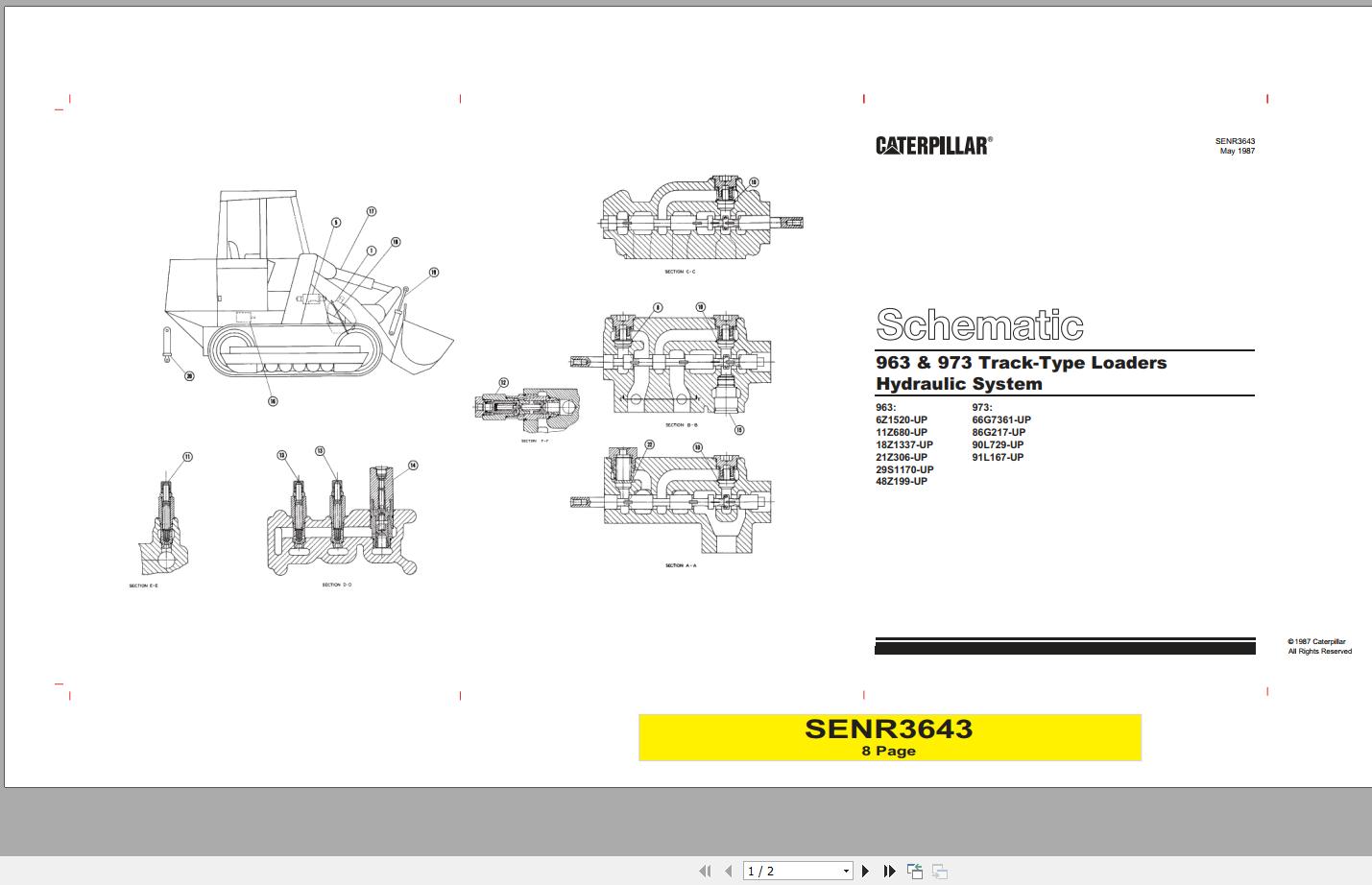Open the page number dropdown
The image size is (1372, 885).
click(x=844, y=871)
